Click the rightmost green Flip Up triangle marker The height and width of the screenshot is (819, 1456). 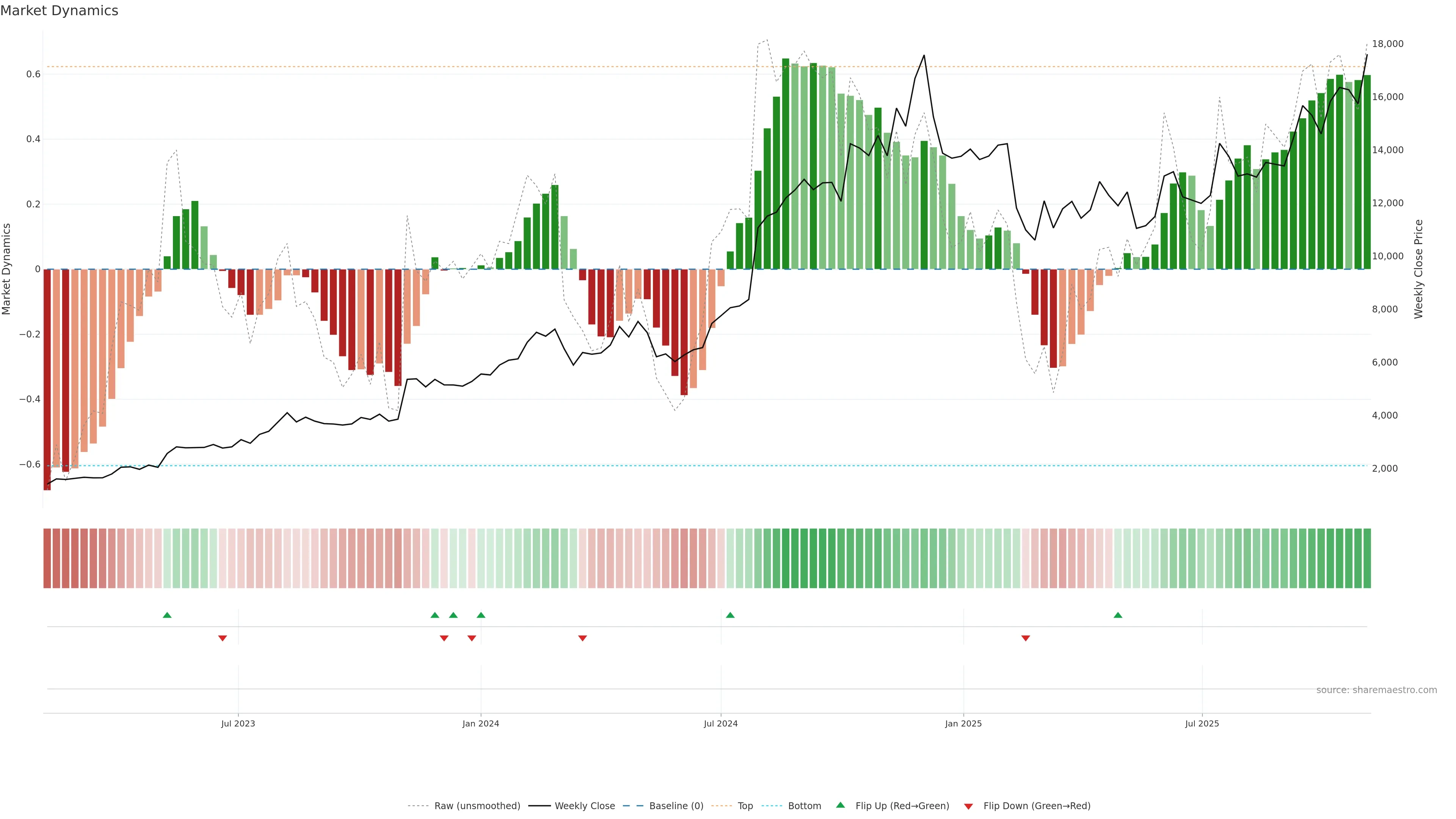[x=1117, y=615]
